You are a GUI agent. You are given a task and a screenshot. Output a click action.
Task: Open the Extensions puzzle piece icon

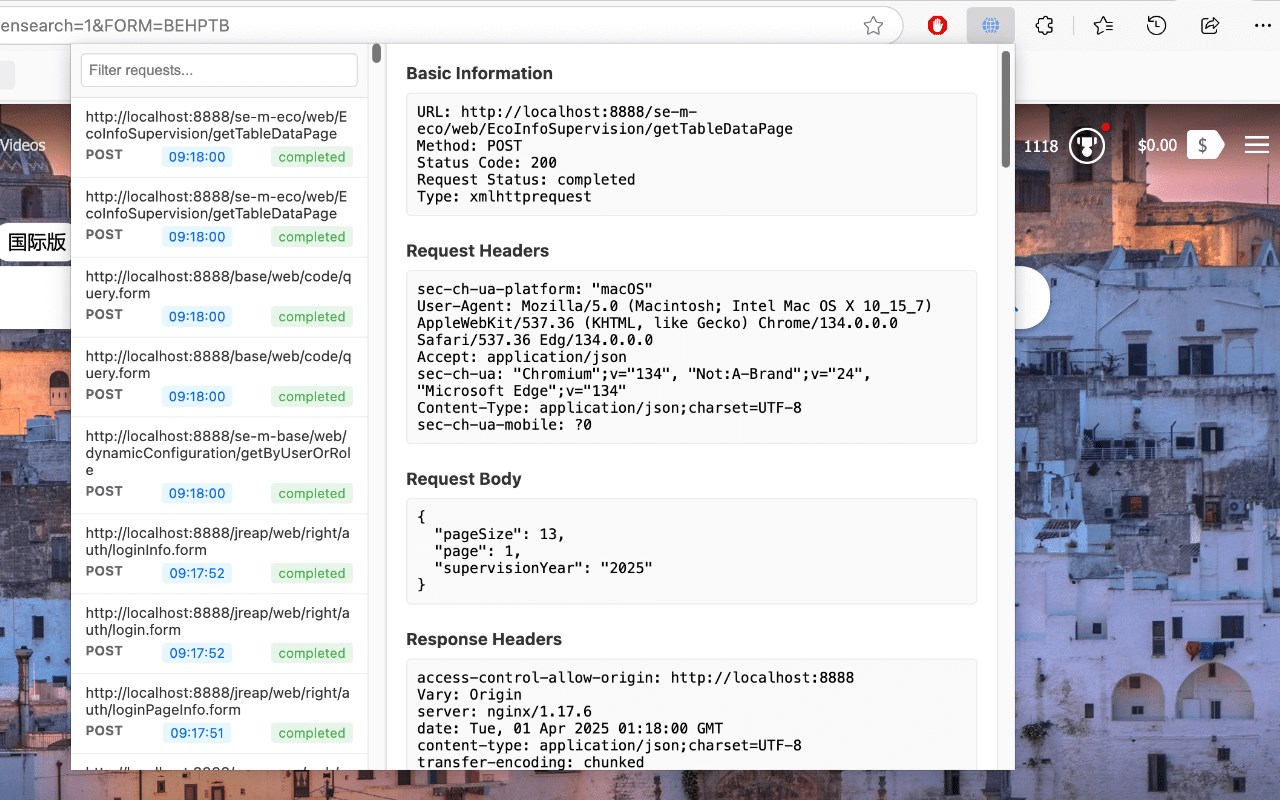(1044, 26)
